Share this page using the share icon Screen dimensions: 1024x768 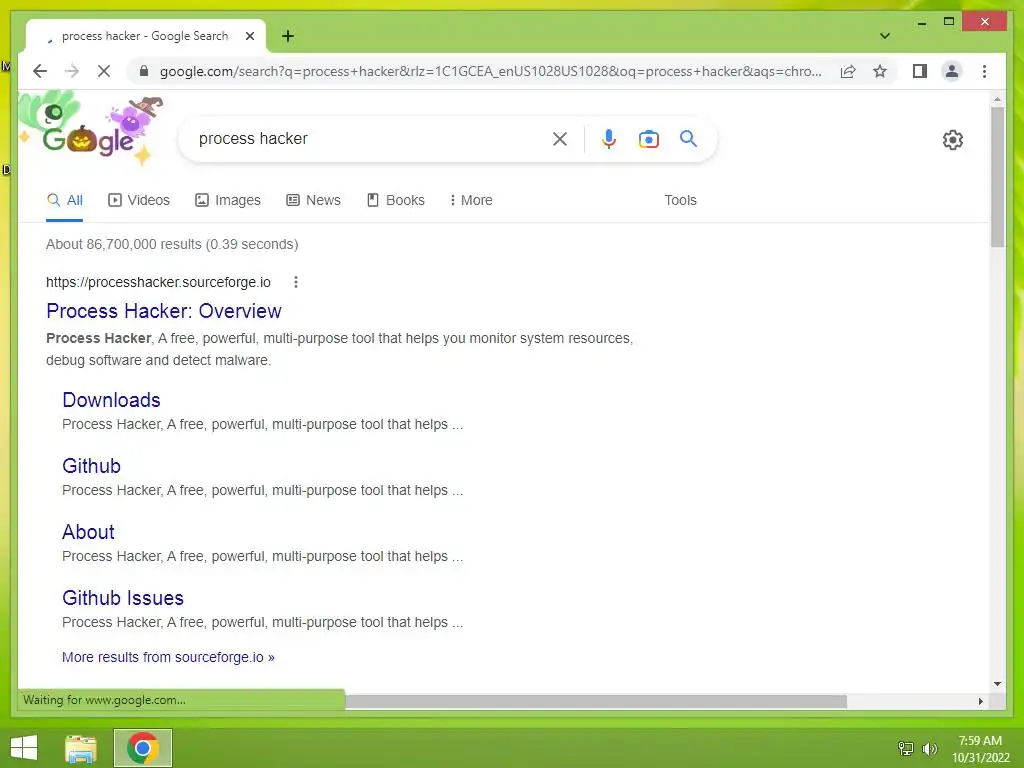pos(848,71)
